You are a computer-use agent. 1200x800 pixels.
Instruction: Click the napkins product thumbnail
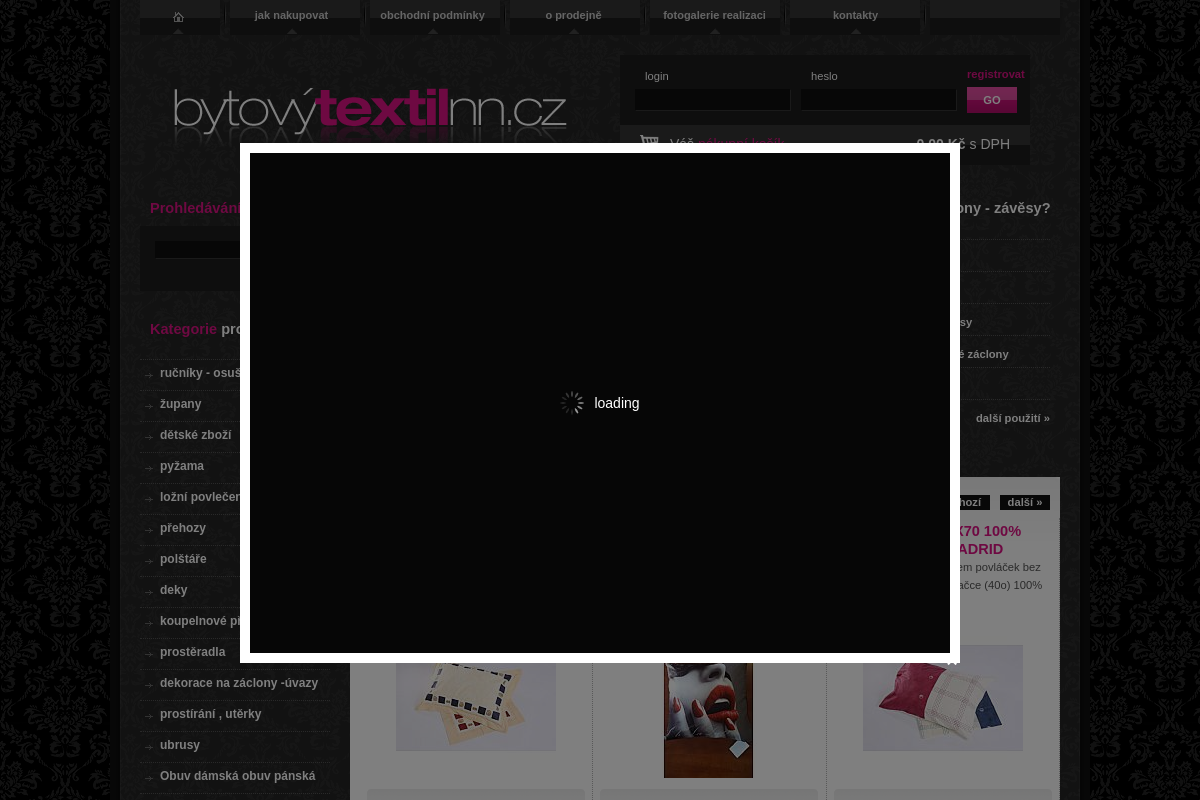point(475,706)
